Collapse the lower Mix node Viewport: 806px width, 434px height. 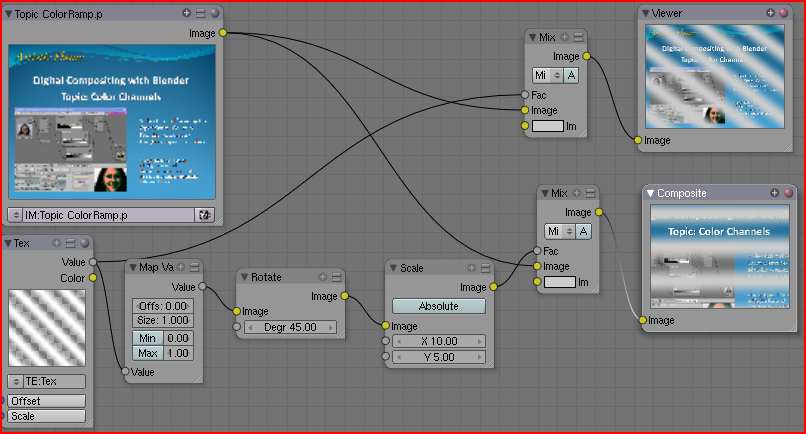(545, 193)
